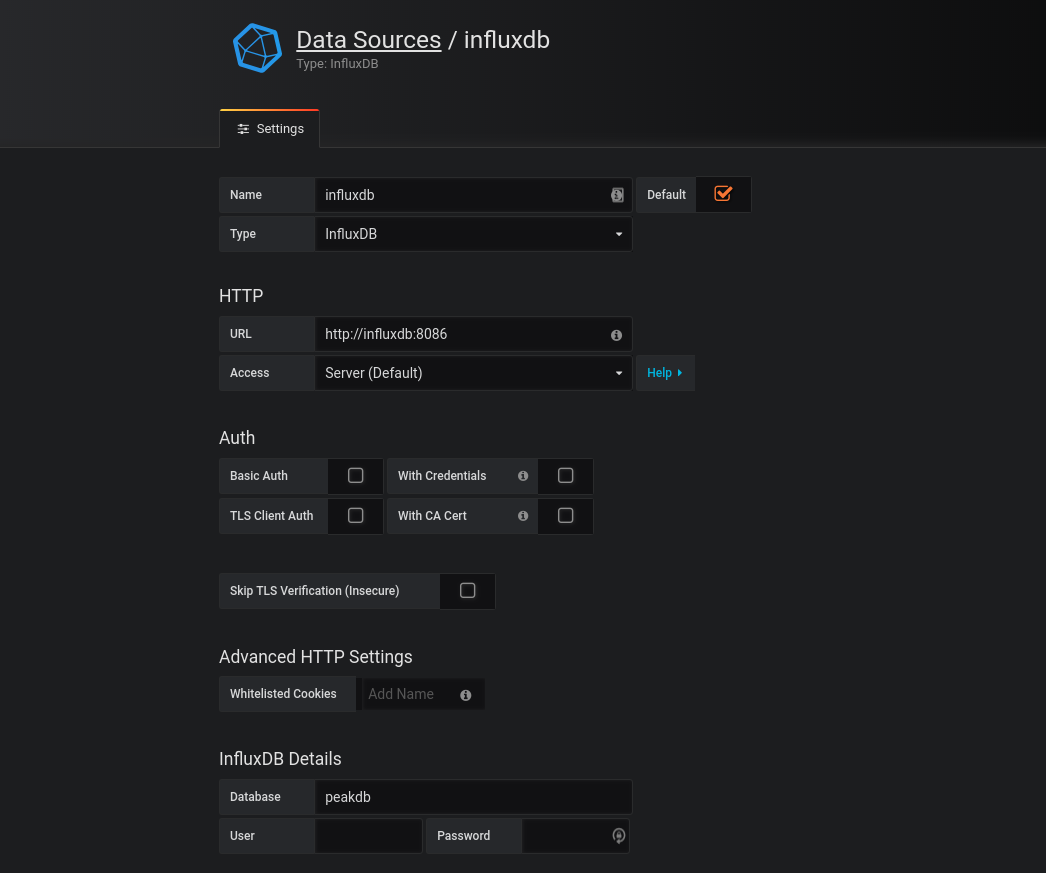Click the 'Type: InfluxDB' subtitle text
The width and height of the screenshot is (1046, 873).
click(x=337, y=64)
